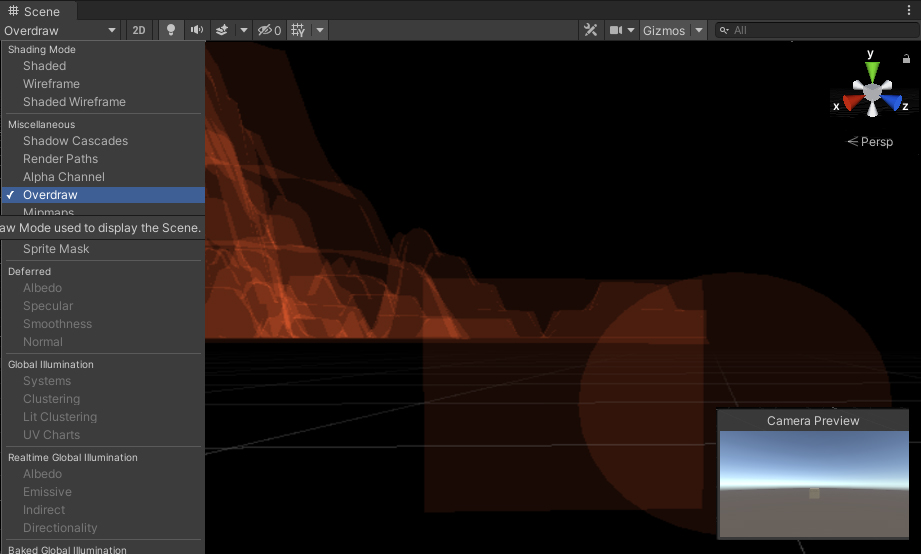Click the scene camera settings icon
This screenshot has height=554, width=921.
pyautogui.click(x=617, y=30)
